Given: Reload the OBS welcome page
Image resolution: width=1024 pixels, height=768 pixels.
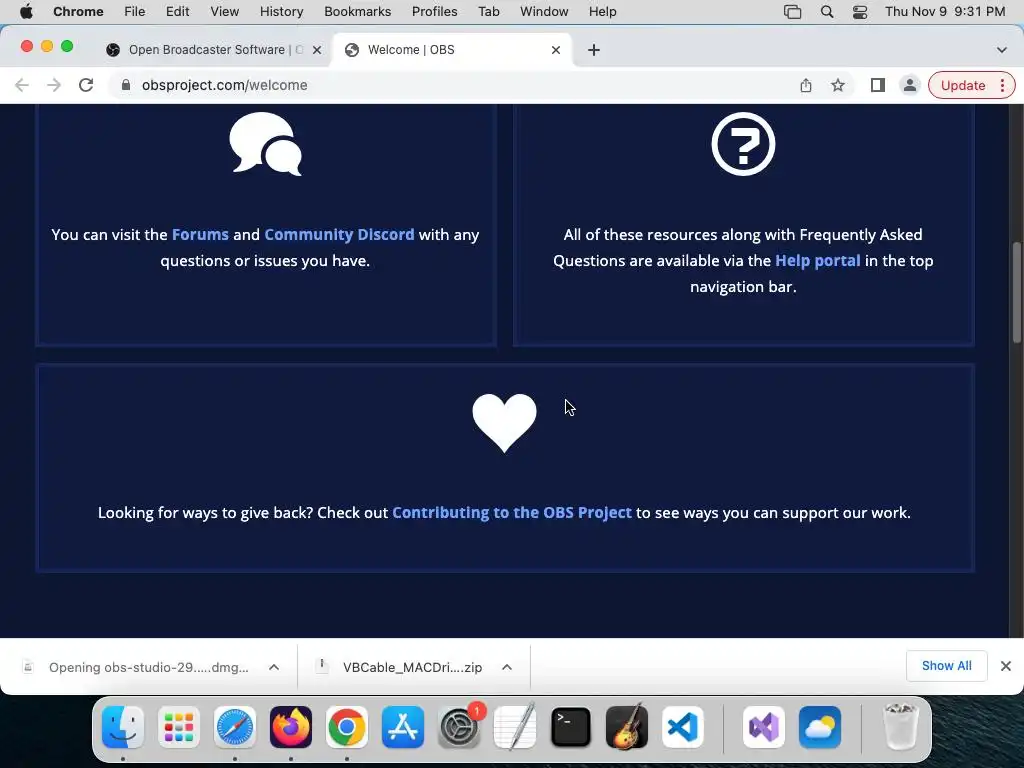Looking at the screenshot, I should (x=86, y=85).
